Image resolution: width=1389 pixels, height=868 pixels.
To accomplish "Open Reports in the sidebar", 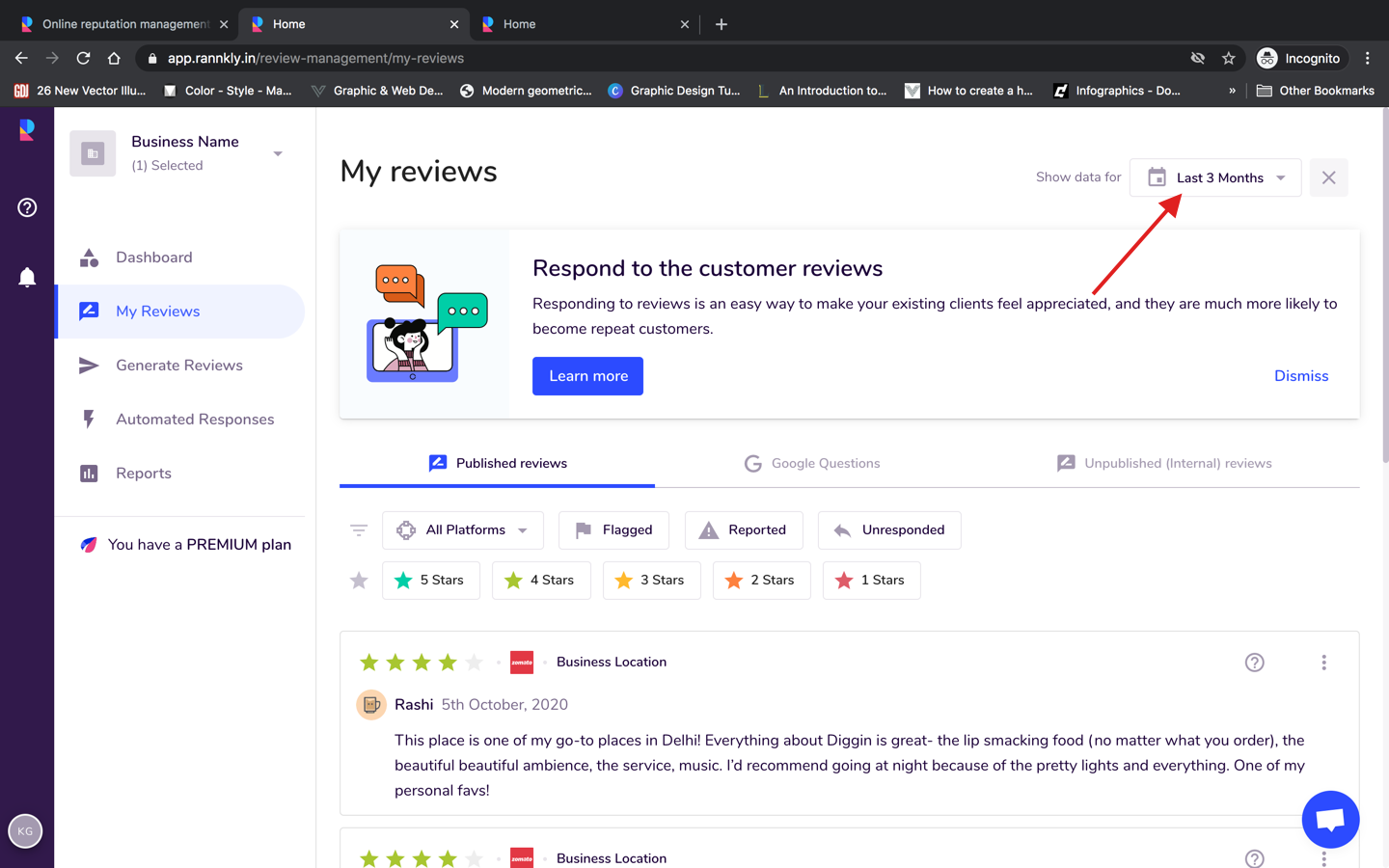I will point(181,474).
